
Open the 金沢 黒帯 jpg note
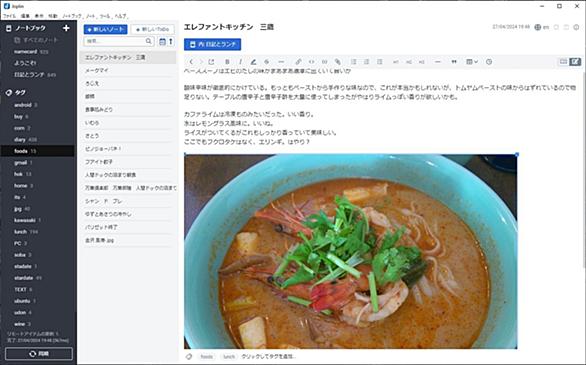[x=128, y=240]
